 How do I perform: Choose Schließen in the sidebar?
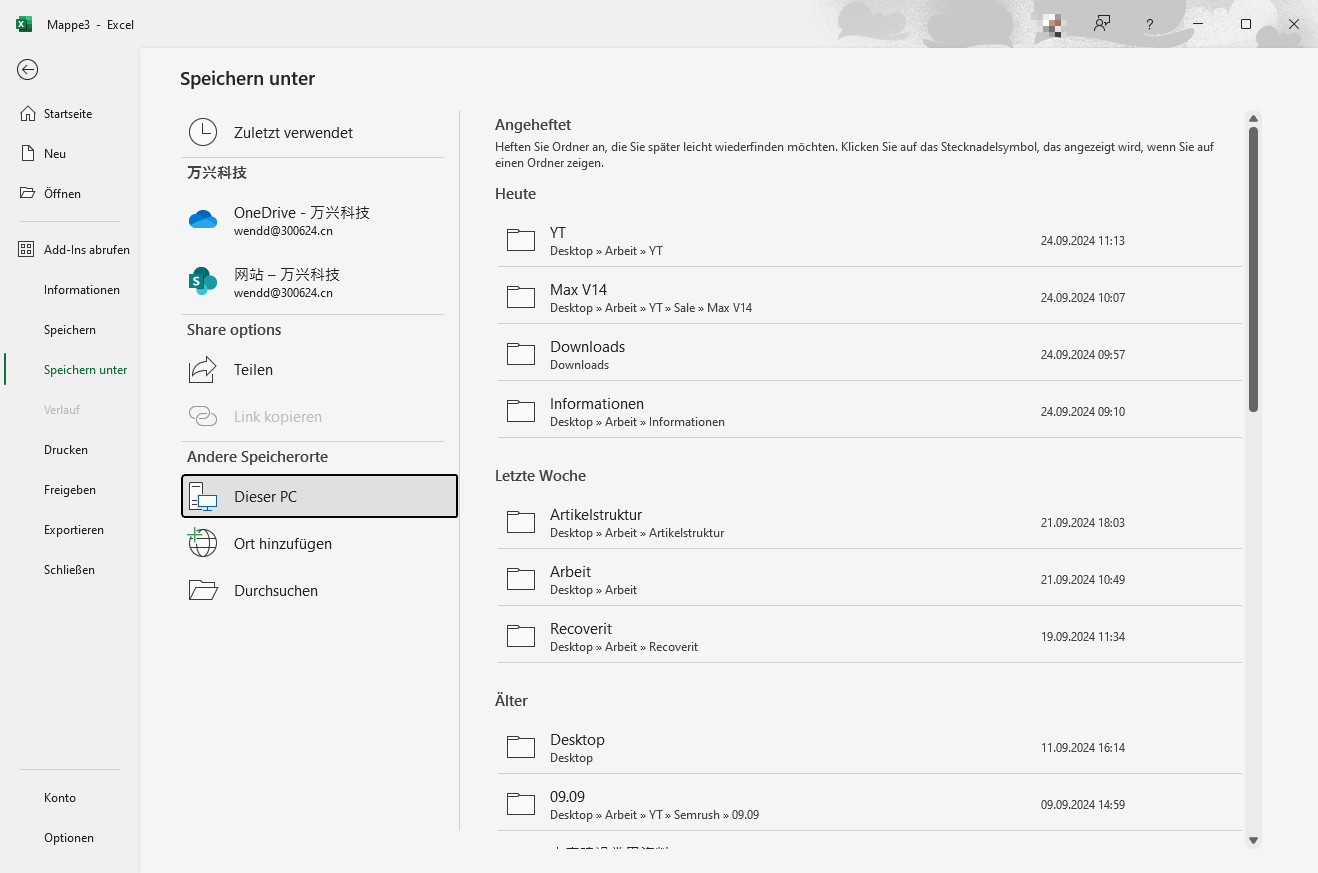point(70,570)
